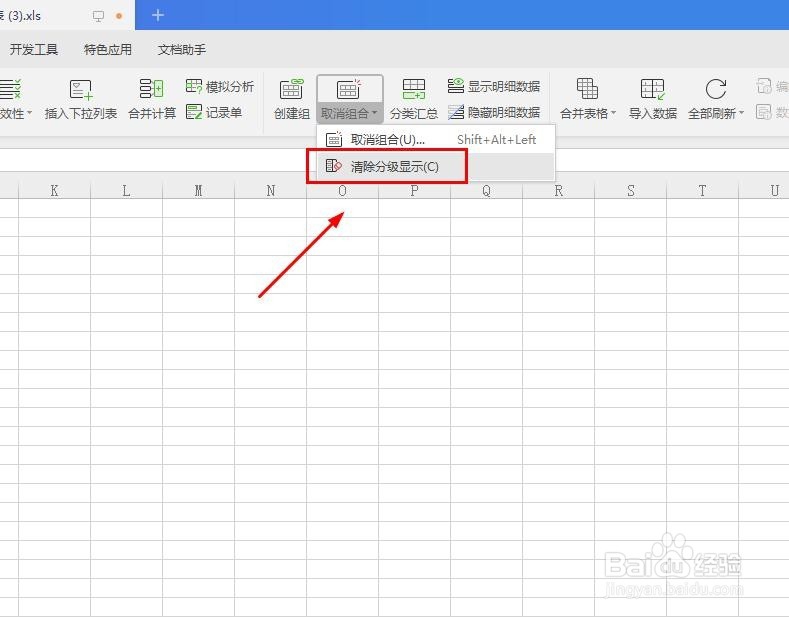Open Merge tables (合并表格) dropdown
789x617 pixels.
click(588, 100)
